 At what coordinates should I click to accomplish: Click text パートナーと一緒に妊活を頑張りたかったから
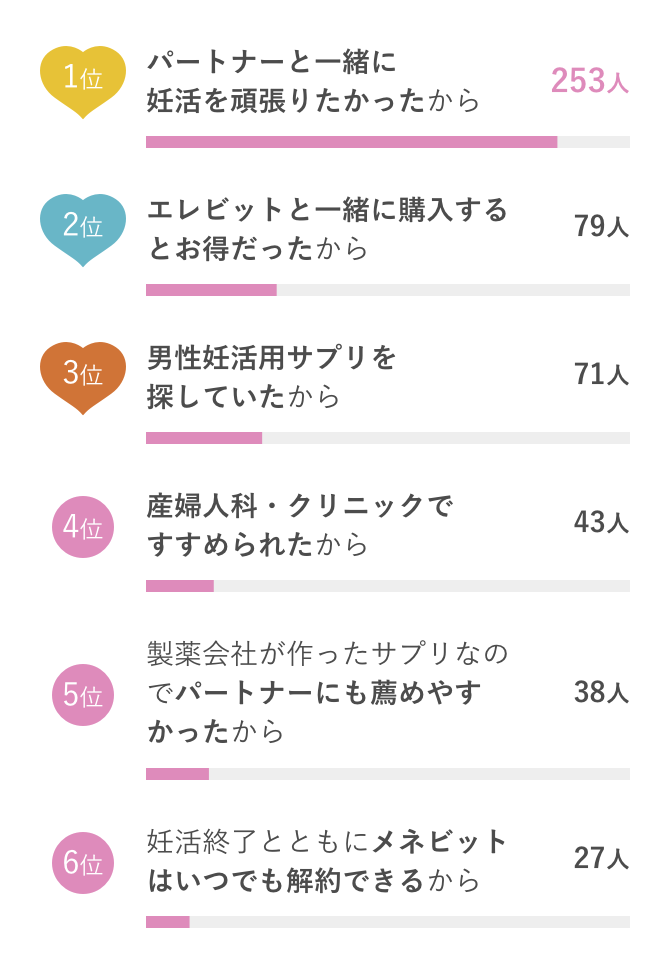(x=313, y=81)
